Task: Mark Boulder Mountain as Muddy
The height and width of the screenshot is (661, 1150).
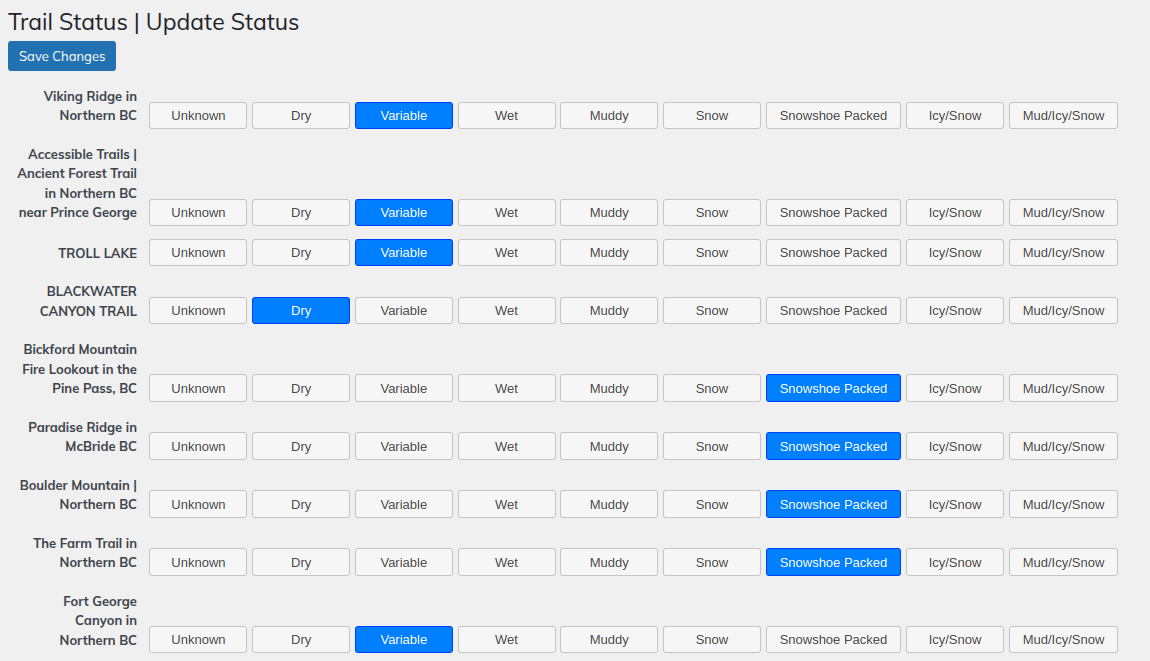Action: point(609,504)
